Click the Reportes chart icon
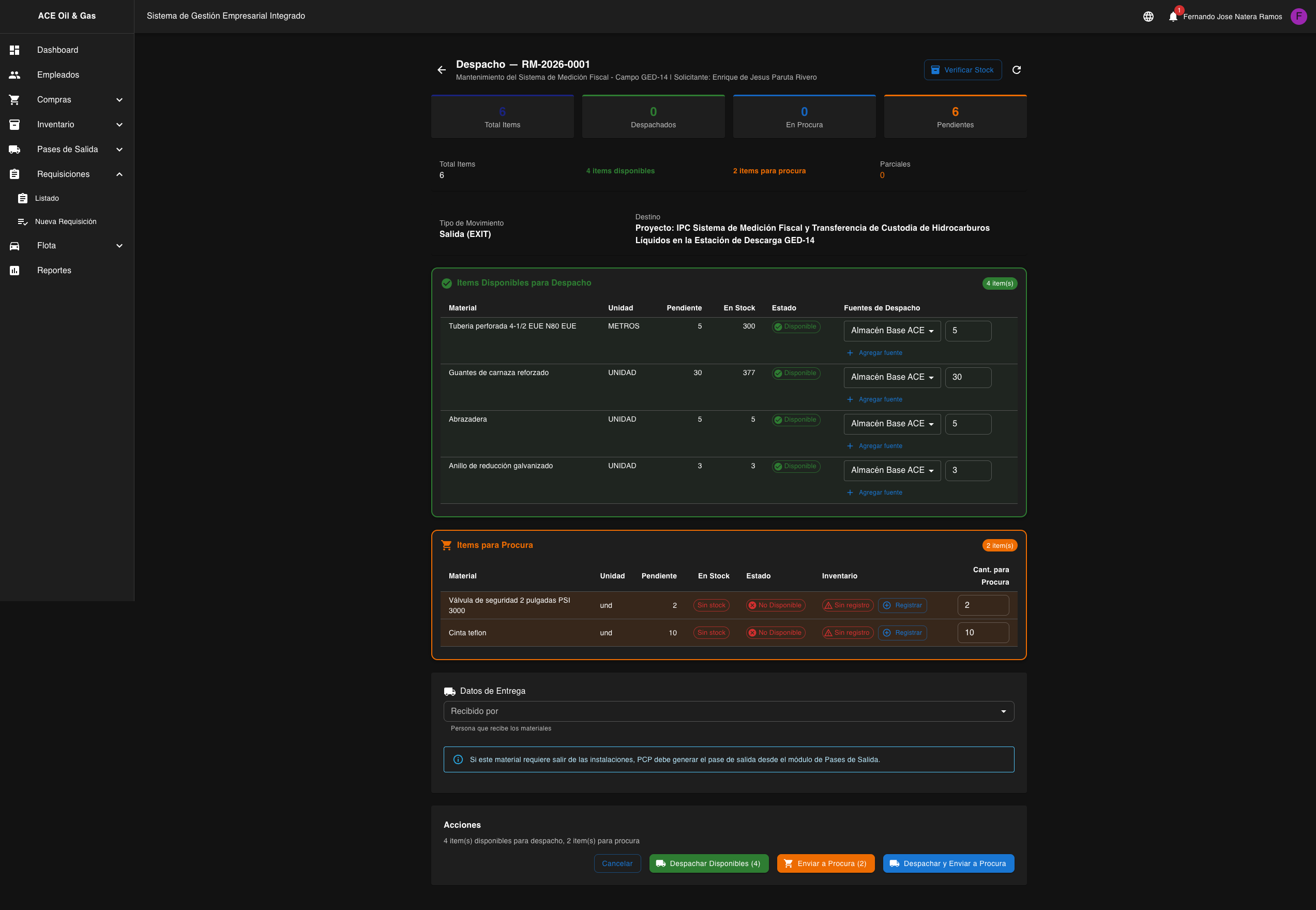Screen dimensions: 1316x910 [15, 270]
